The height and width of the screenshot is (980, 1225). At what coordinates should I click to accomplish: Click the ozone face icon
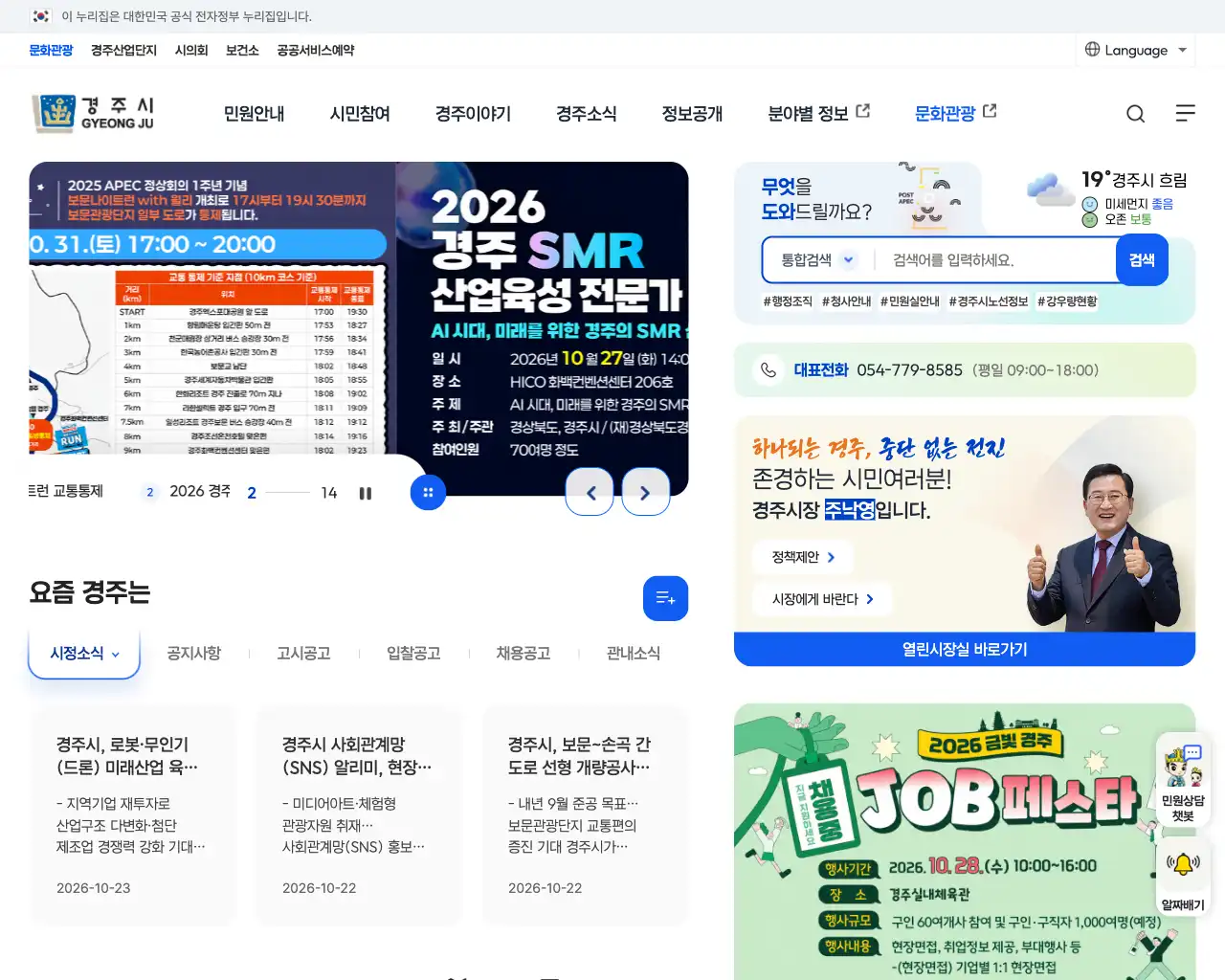coord(1090,219)
